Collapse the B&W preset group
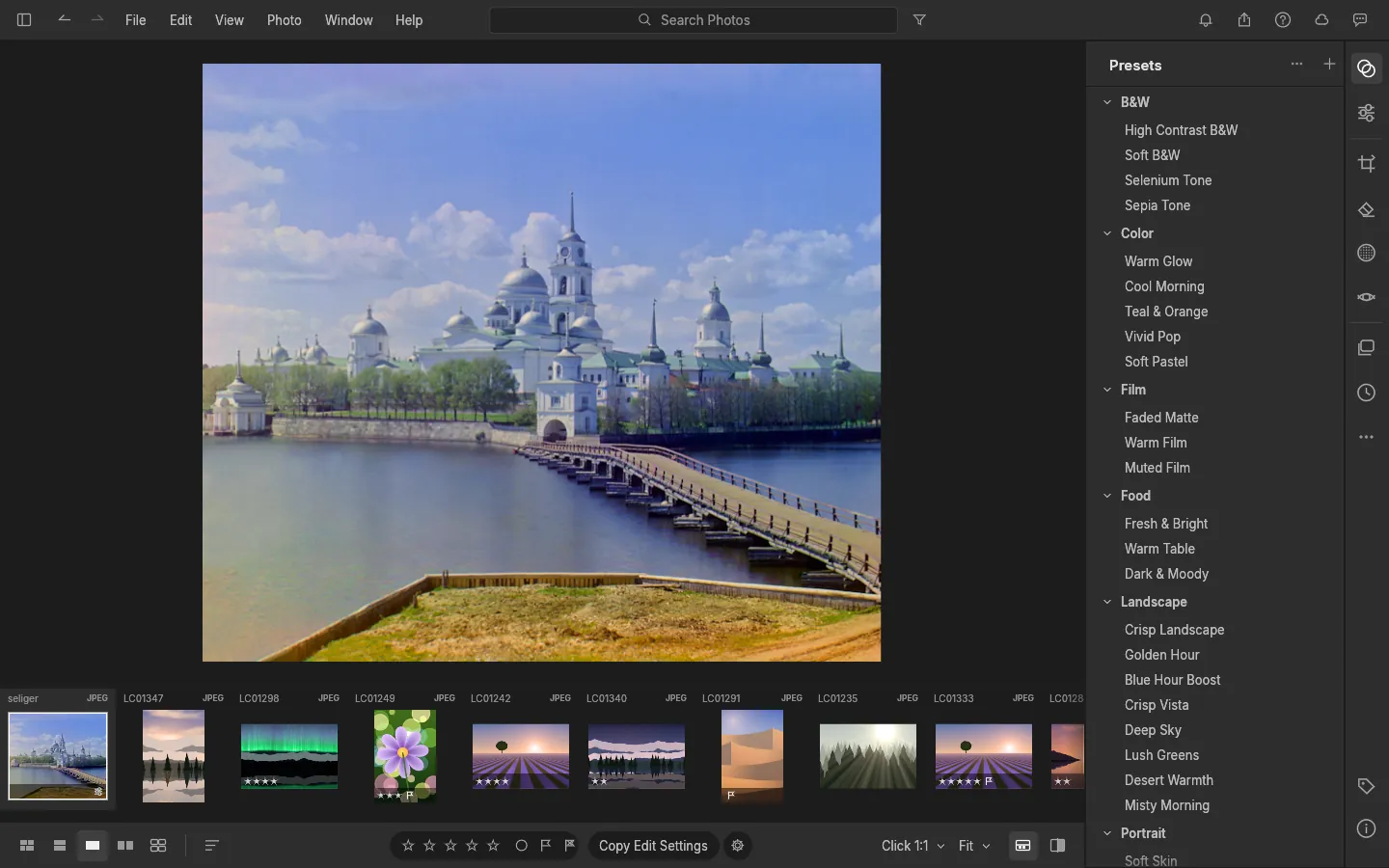The height and width of the screenshot is (868, 1389). tap(1107, 102)
